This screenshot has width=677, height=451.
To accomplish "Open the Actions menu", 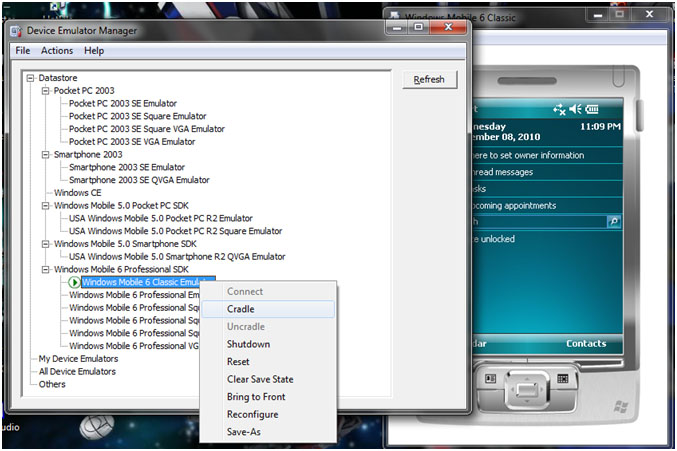I will [x=57, y=51].
